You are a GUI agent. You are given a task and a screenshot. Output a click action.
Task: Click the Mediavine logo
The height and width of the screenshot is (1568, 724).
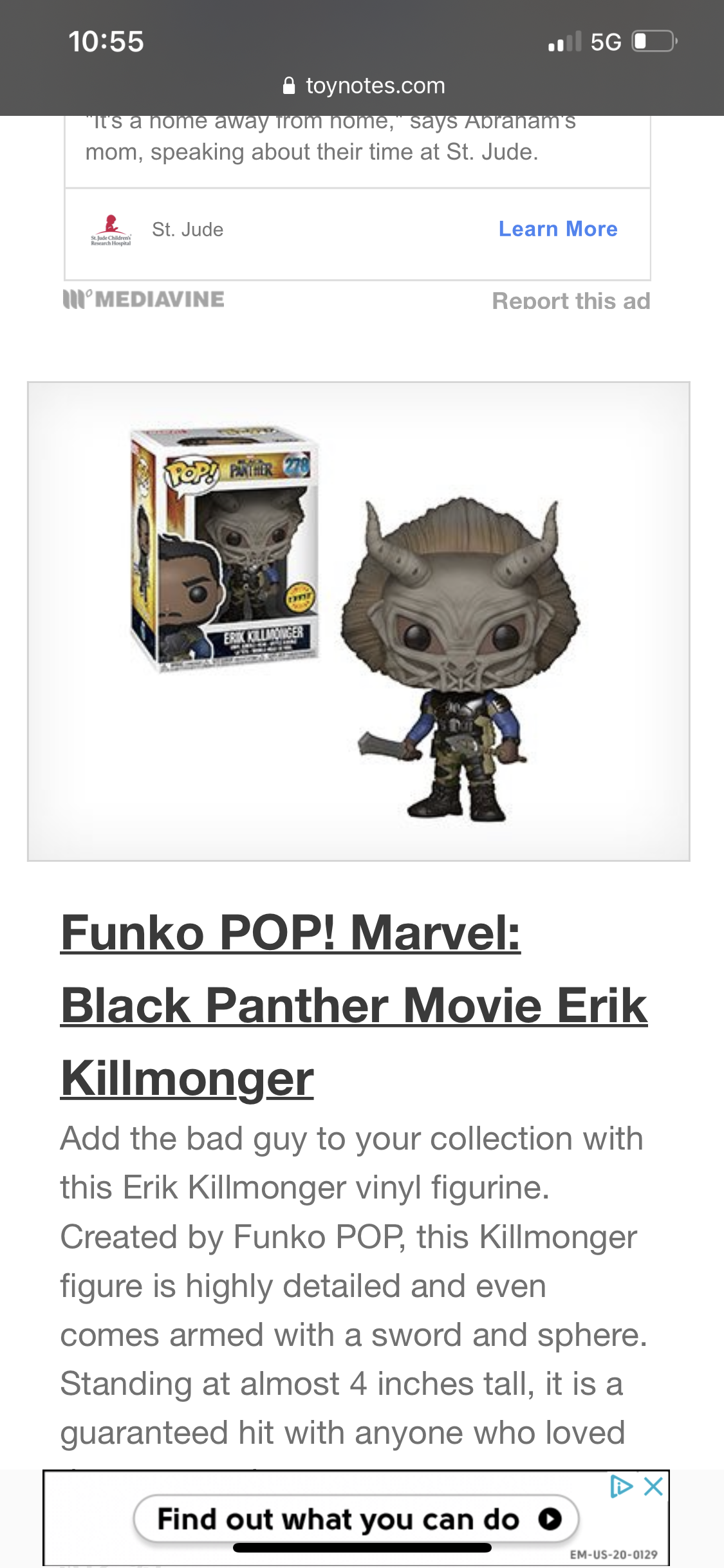click(x=144, y=299)
